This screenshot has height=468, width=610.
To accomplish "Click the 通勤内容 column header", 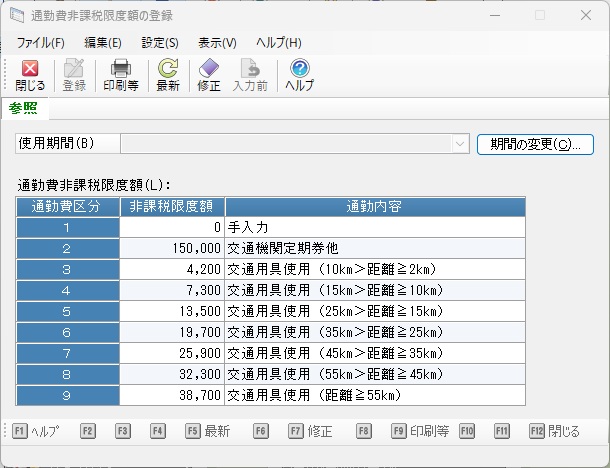I will point(374,206).
